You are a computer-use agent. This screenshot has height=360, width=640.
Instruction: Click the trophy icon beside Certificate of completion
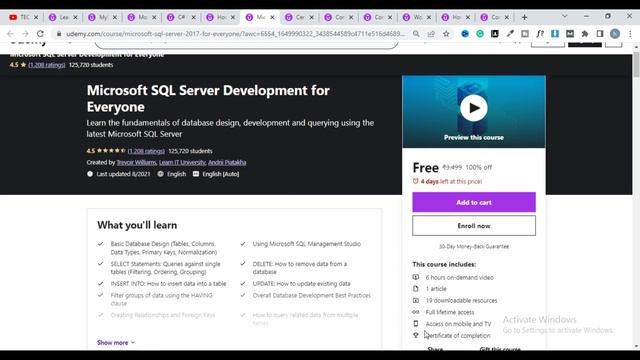click(x=416, y=335)
